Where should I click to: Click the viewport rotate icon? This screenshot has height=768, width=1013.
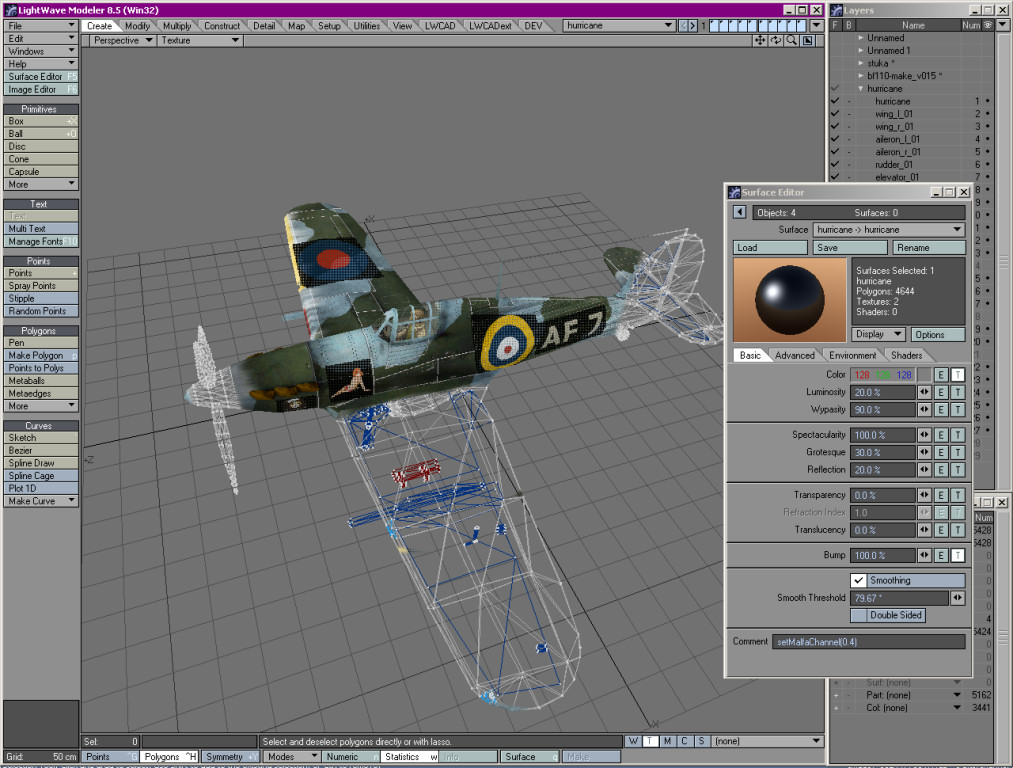776,41
